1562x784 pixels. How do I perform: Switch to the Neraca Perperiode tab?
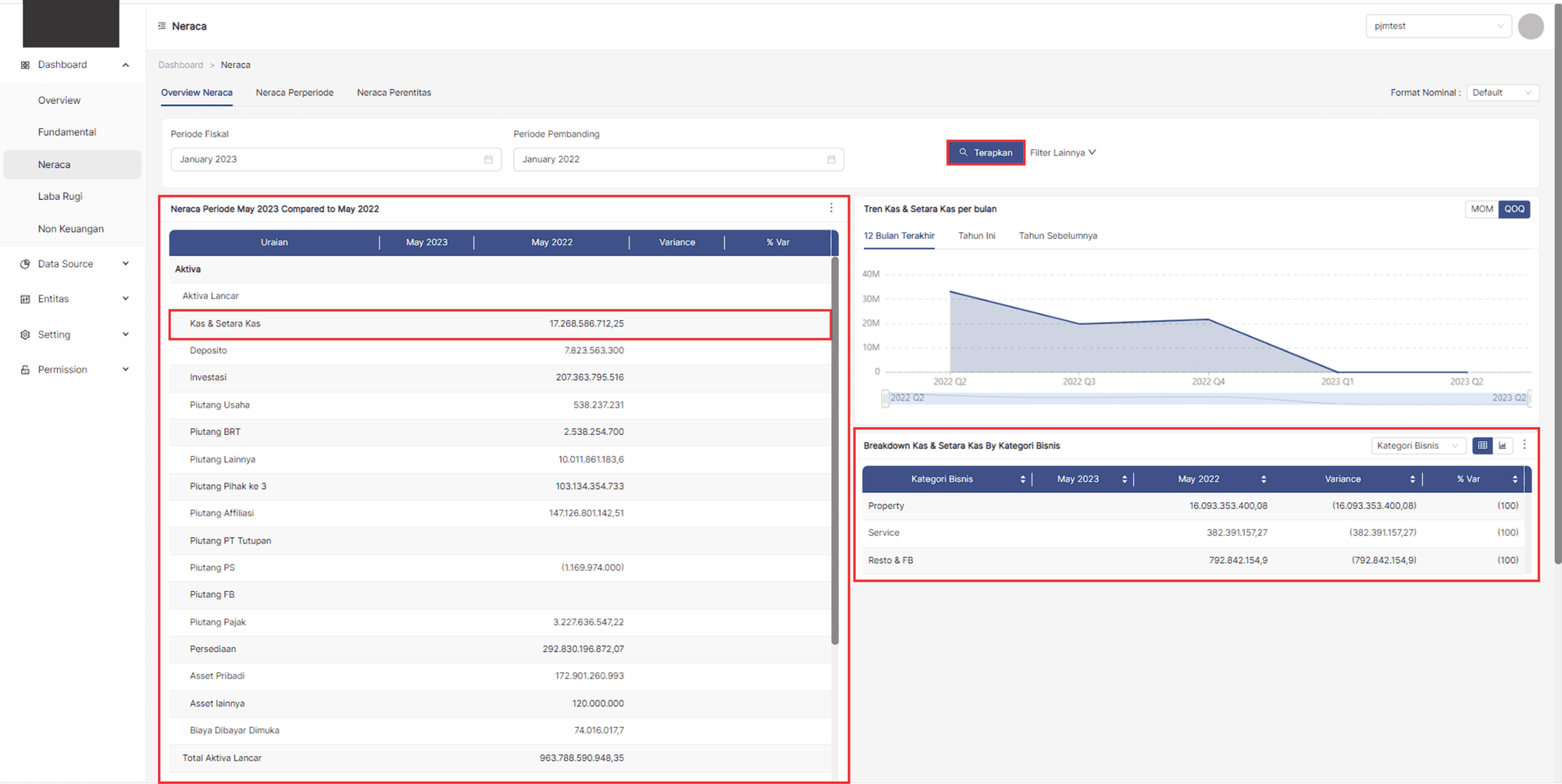tap(294, 92)
